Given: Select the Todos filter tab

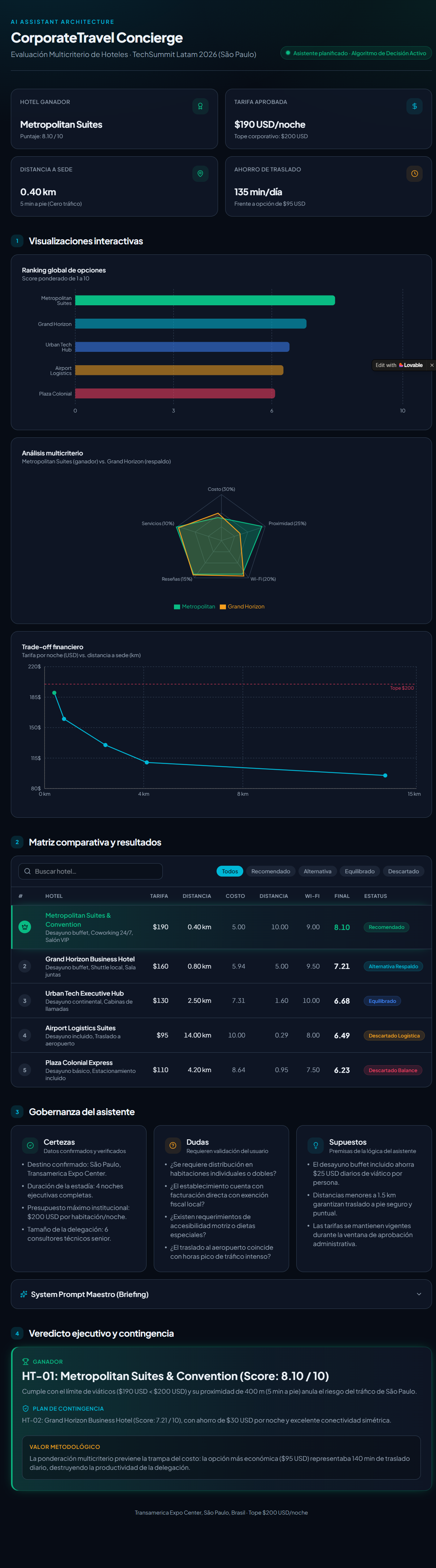Looking at the screenshot, I should point(230,871).
